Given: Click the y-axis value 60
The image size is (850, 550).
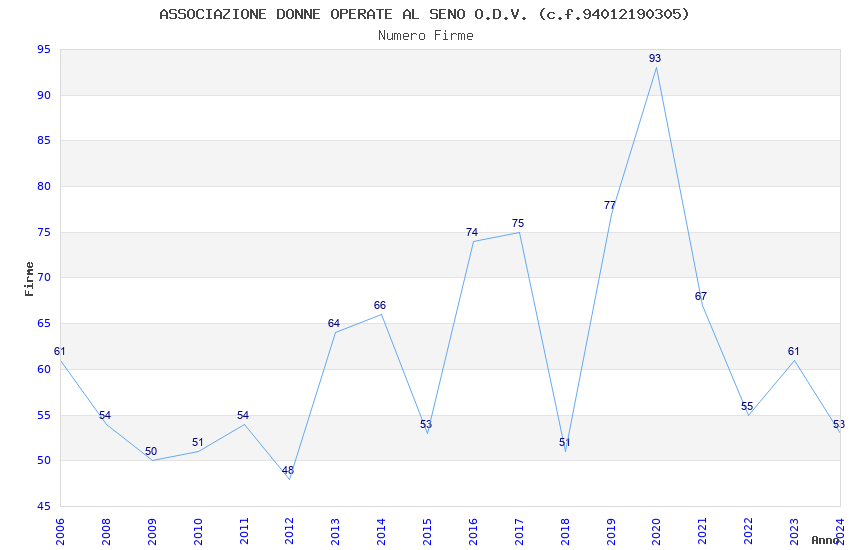Looking at the screenshot, I should (x=44, y=370).
